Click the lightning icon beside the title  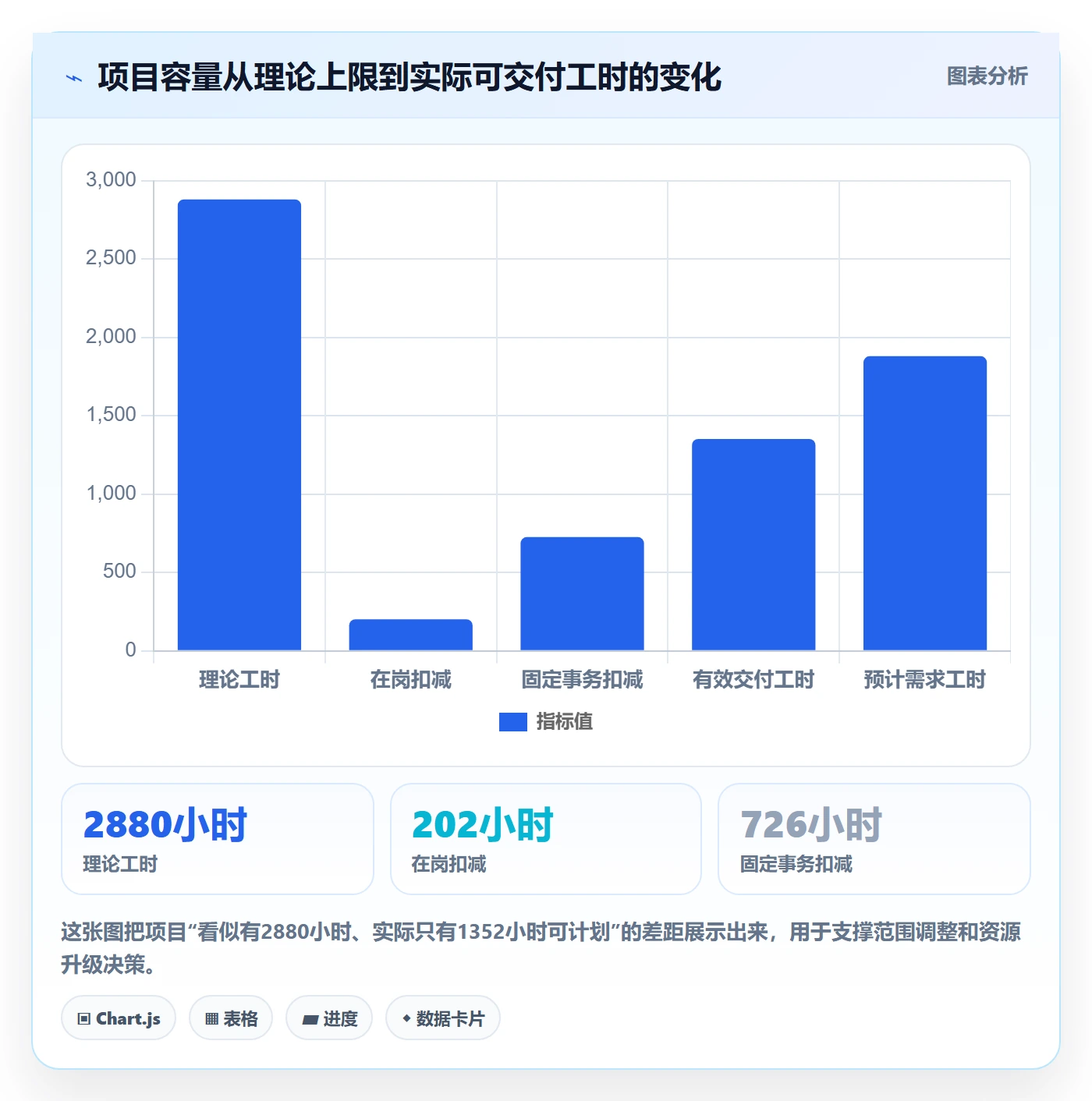click(x=74, y=78)
